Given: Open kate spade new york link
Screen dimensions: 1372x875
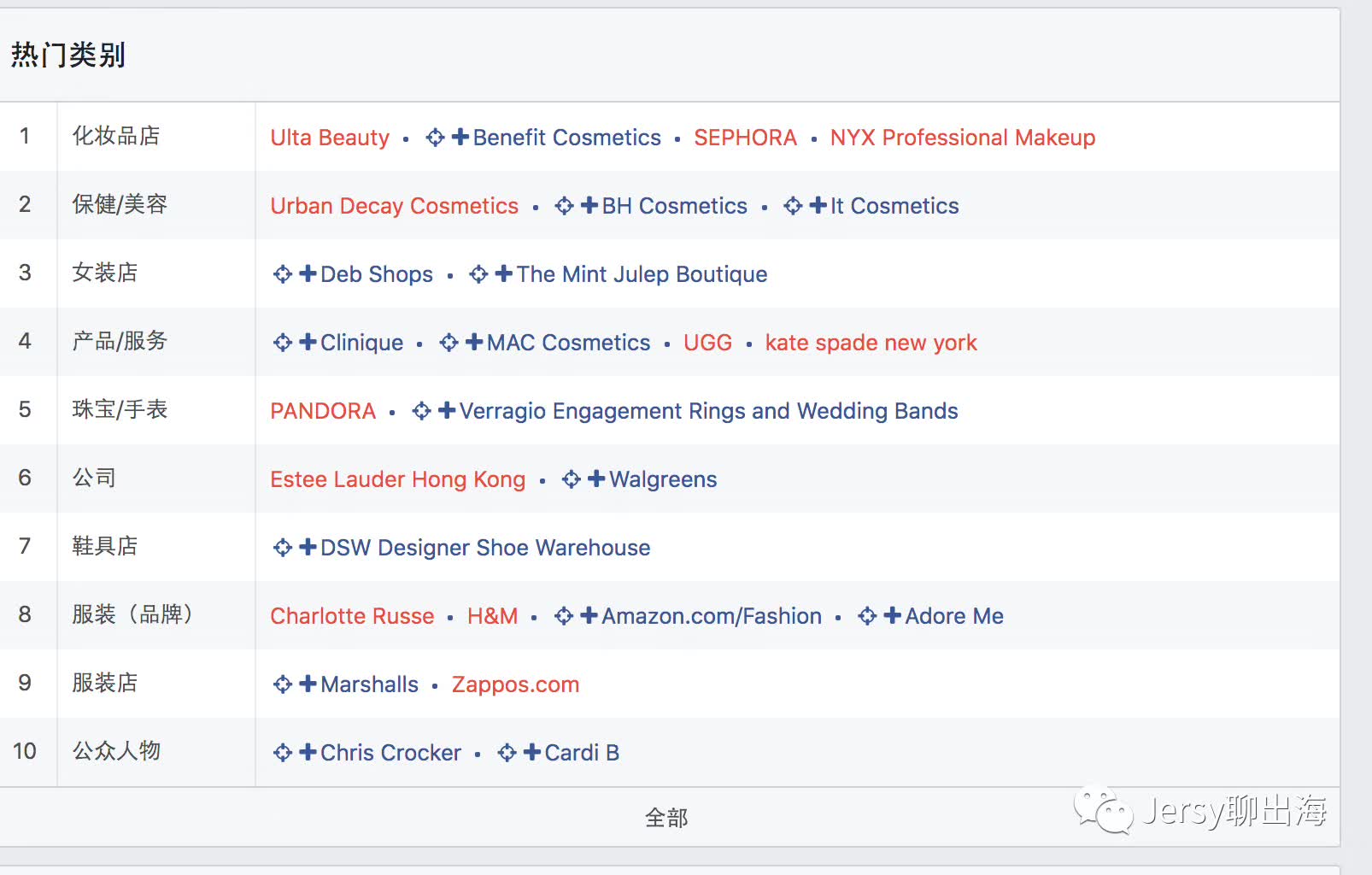Looking at the screenshot, I should pos(871,343).
